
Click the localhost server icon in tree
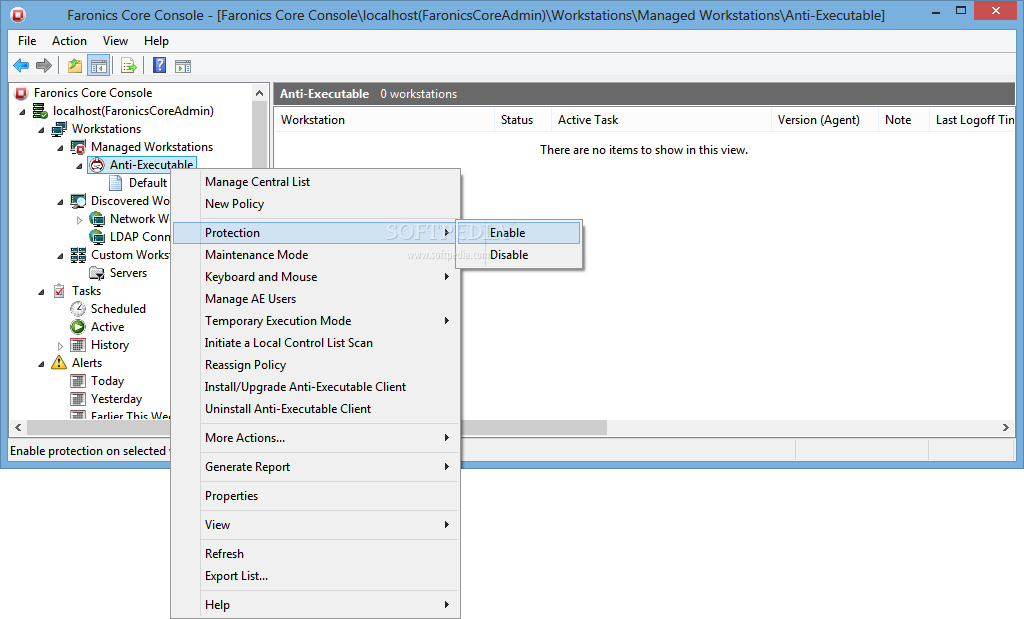pyautogui.click(x=40, y=111)
